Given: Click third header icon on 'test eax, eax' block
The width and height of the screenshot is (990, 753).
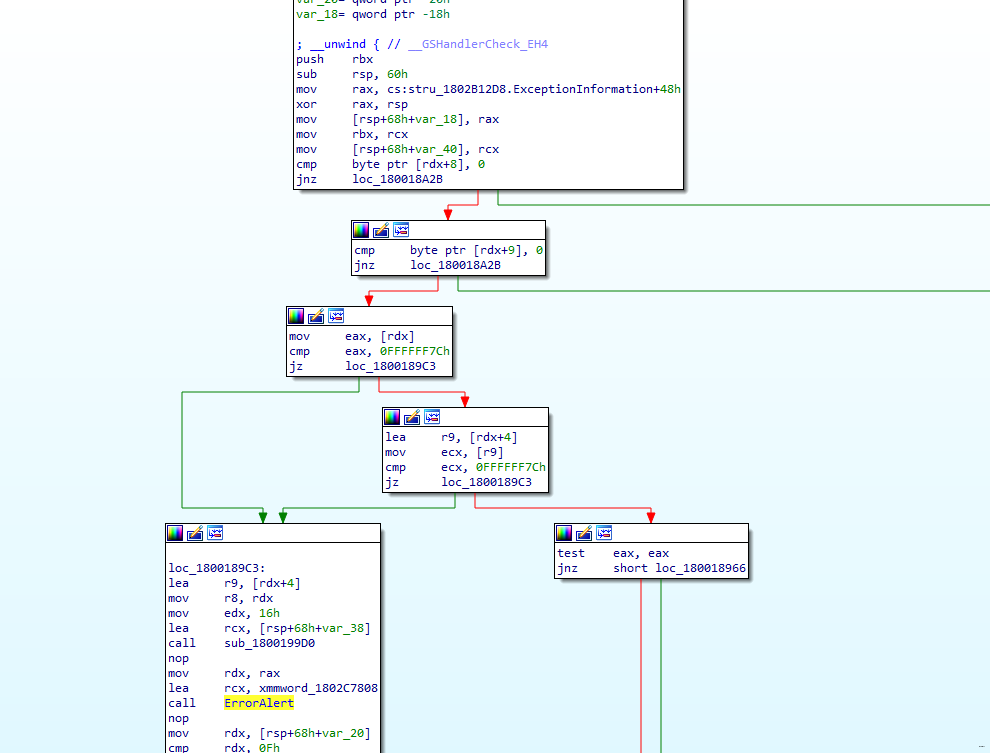Looking at the screenshot, I should pyautogui.click(x=604, y=533).
